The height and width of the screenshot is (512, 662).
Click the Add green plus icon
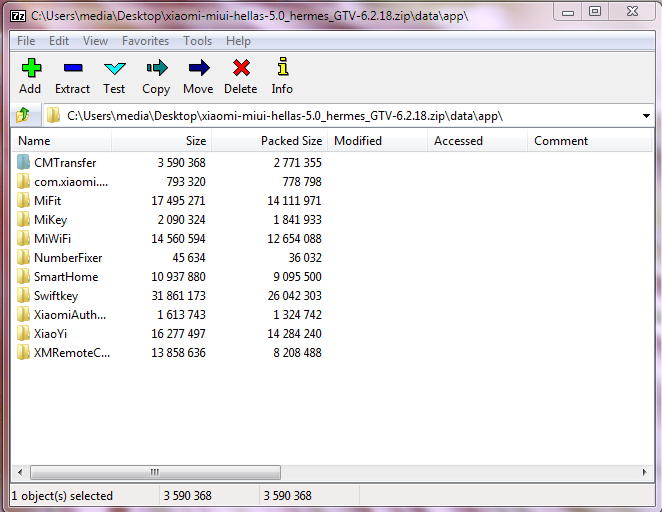(x=31, y=68)
